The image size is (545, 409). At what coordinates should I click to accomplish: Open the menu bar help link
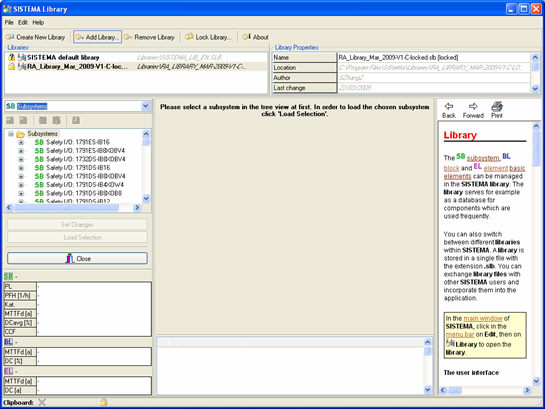(x=459, y=334)
